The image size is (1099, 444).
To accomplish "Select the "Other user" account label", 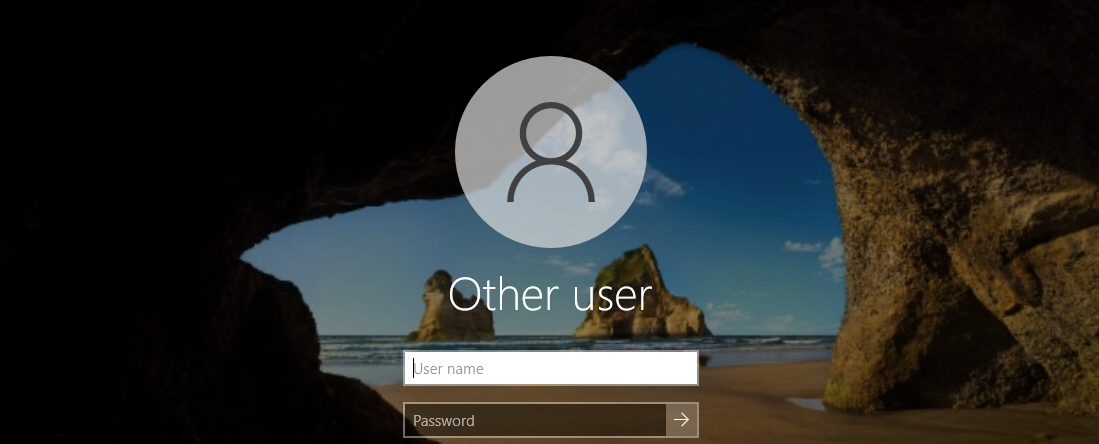I will [551, 295].
